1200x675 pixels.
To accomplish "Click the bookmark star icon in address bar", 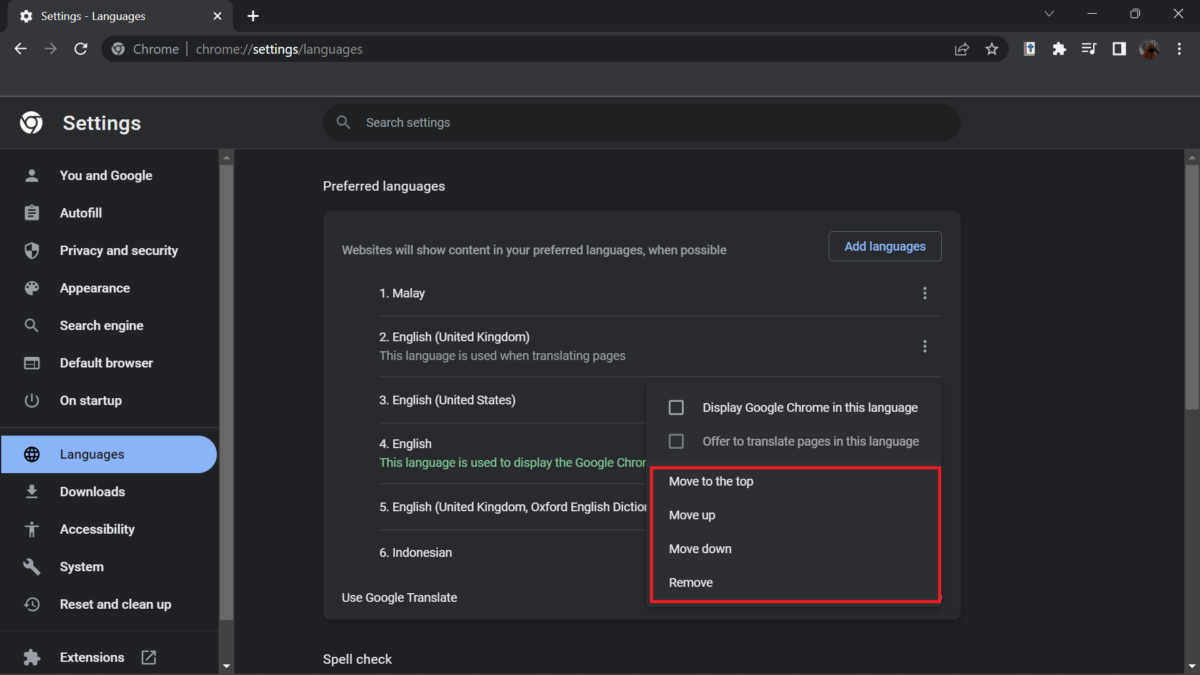I will pos(991,49).
